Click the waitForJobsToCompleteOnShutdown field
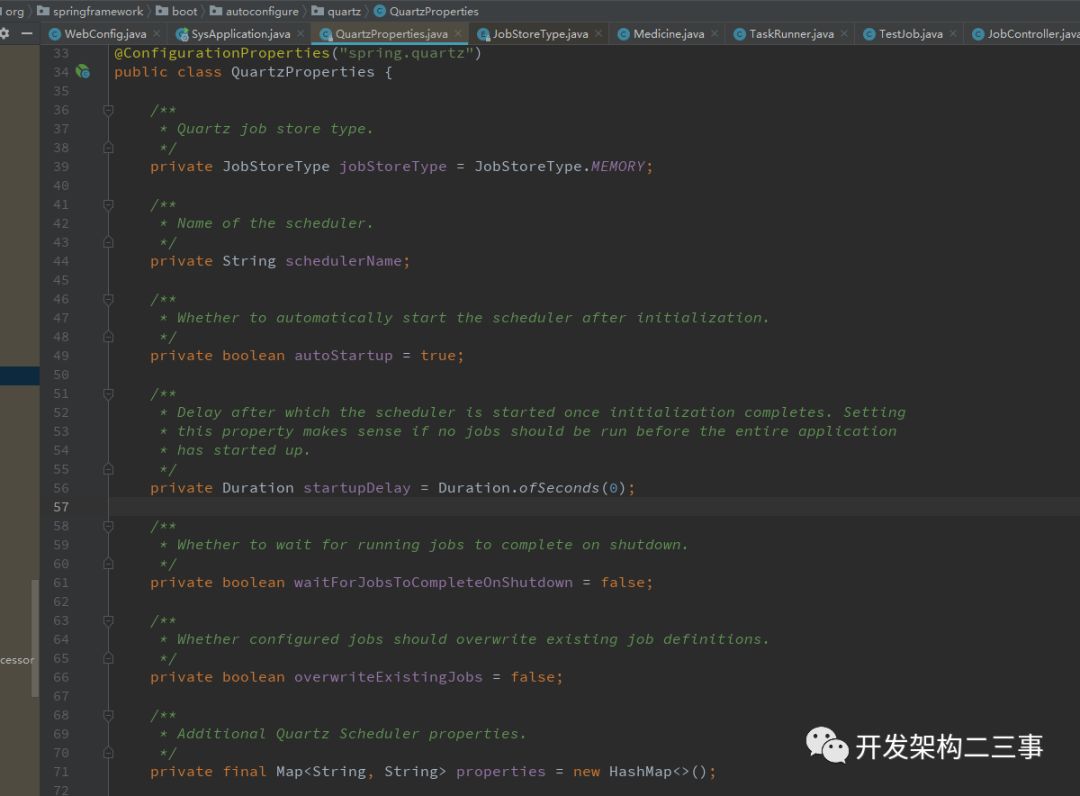Screen dimensions: 1080x796 point(433,583)
